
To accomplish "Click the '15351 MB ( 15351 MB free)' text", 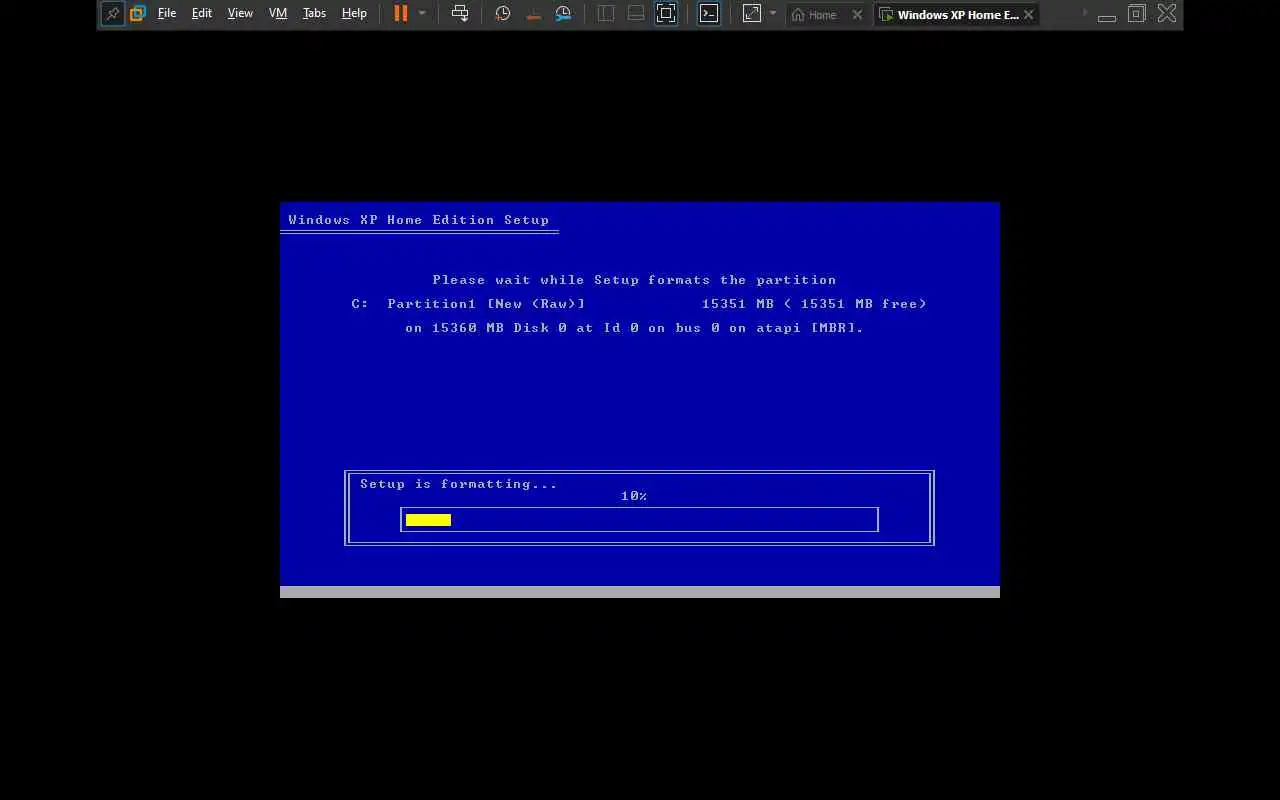I will (814, 304).
